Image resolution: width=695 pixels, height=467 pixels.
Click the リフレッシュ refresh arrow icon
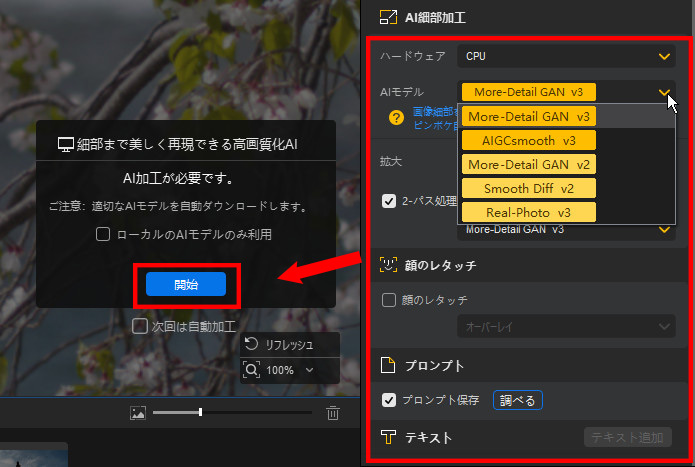coord(251,344)
